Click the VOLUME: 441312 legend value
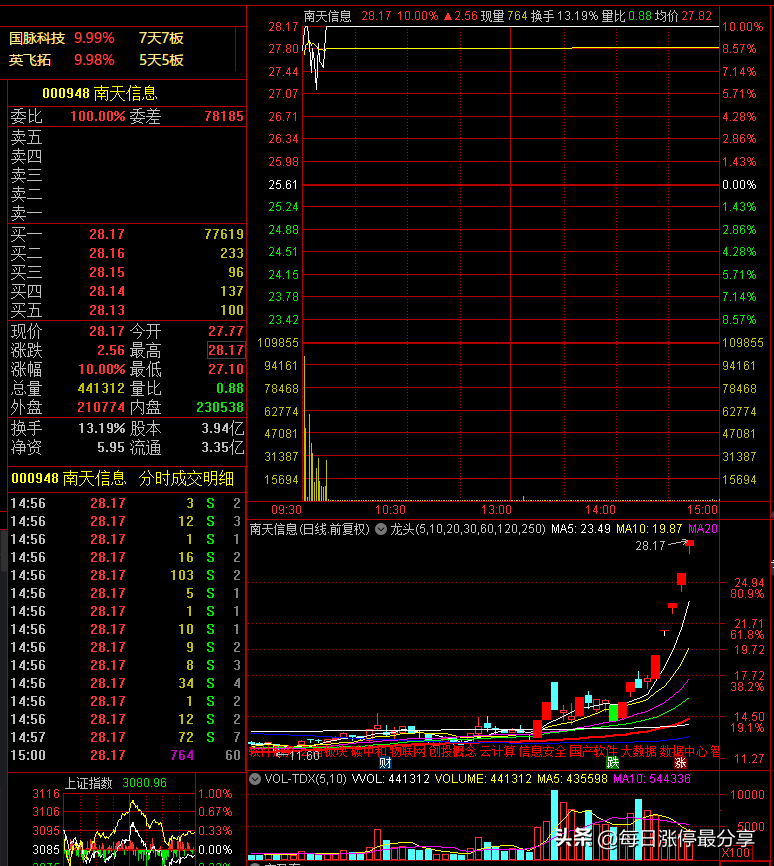774x866 pixels. click(483, 779)
